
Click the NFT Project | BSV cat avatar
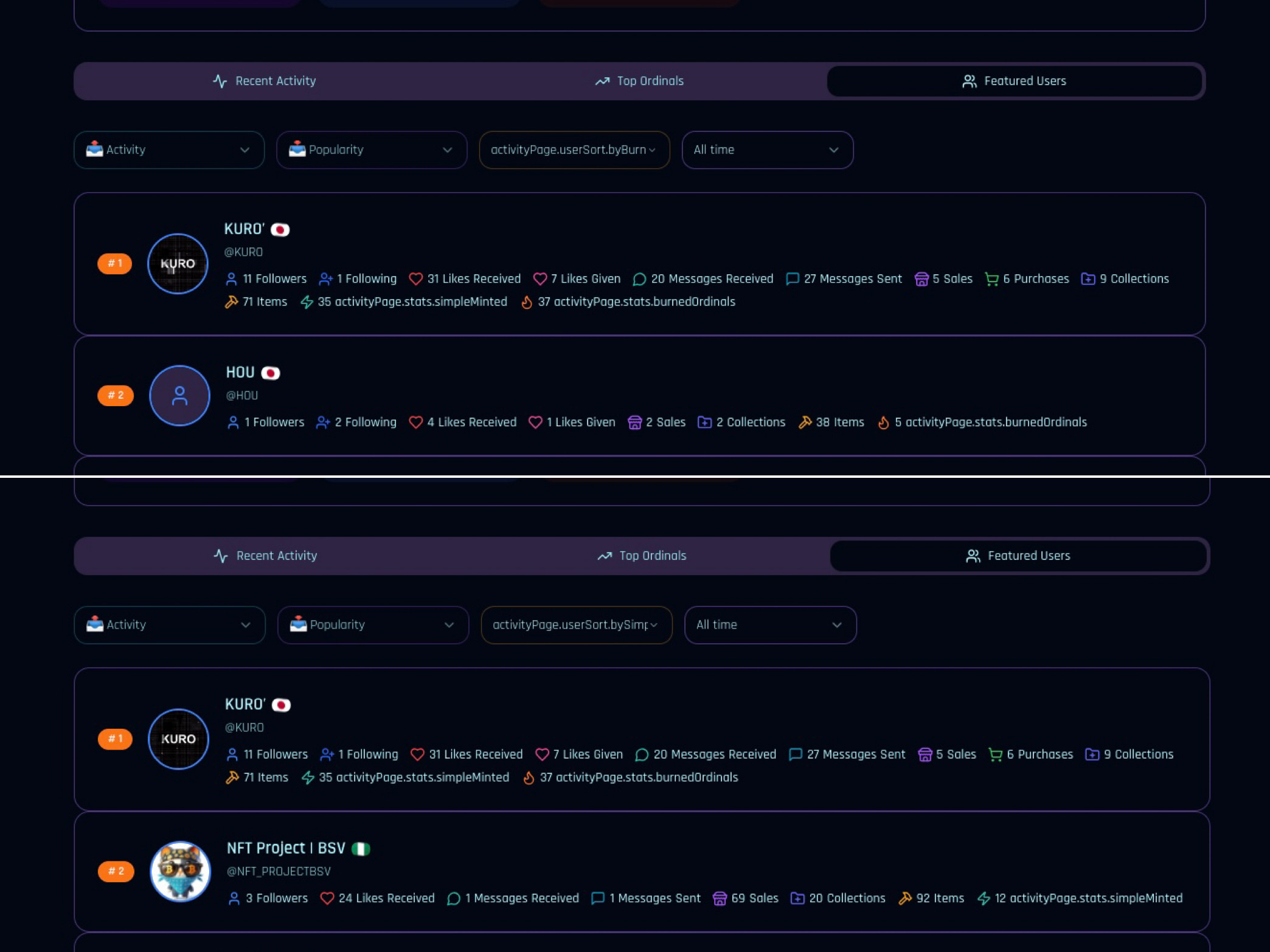tap(180, 871)
